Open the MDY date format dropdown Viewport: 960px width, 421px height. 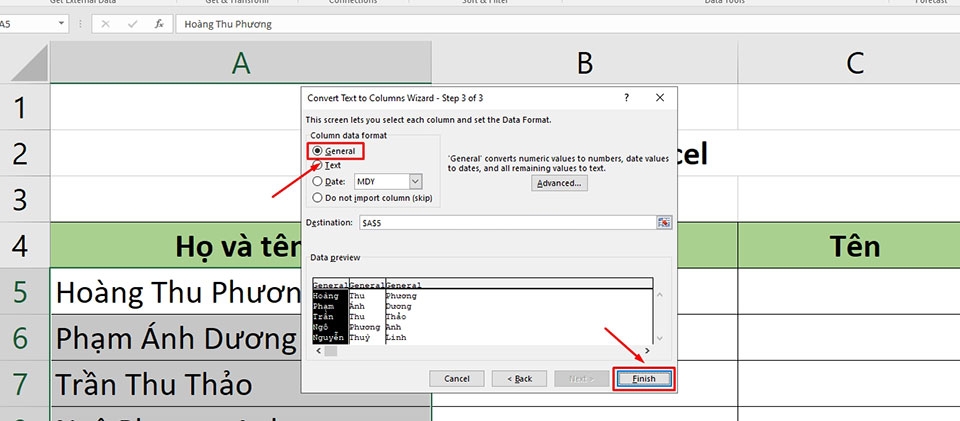(x=416, y=182)
